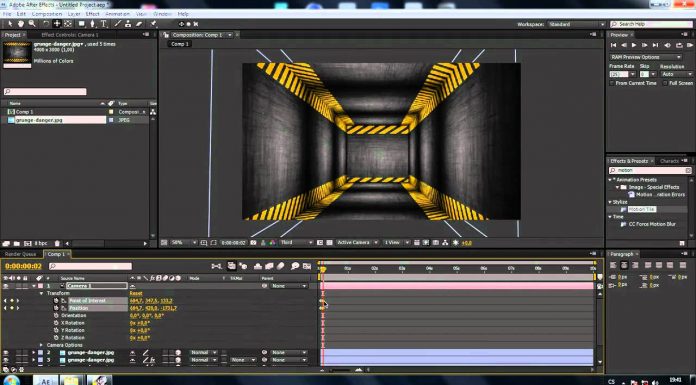Screen dimensions: 696x385
Task: Select the Brush tool
Action: (x=118, y=24)
